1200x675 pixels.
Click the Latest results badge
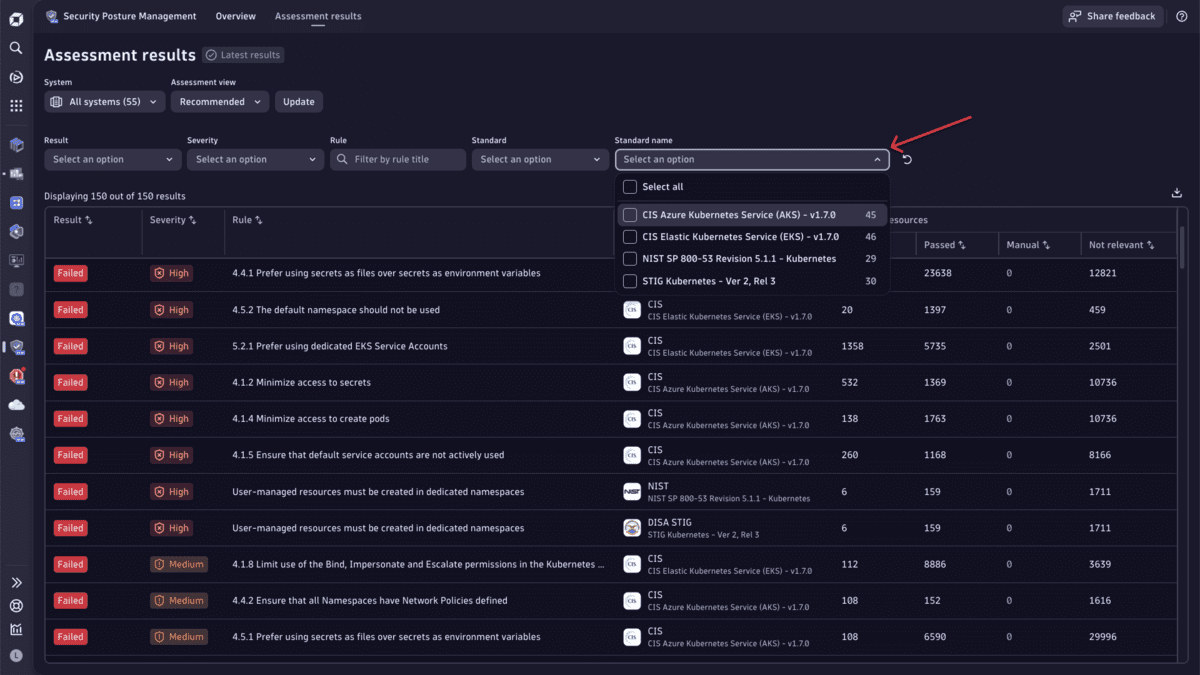[243, 55]
